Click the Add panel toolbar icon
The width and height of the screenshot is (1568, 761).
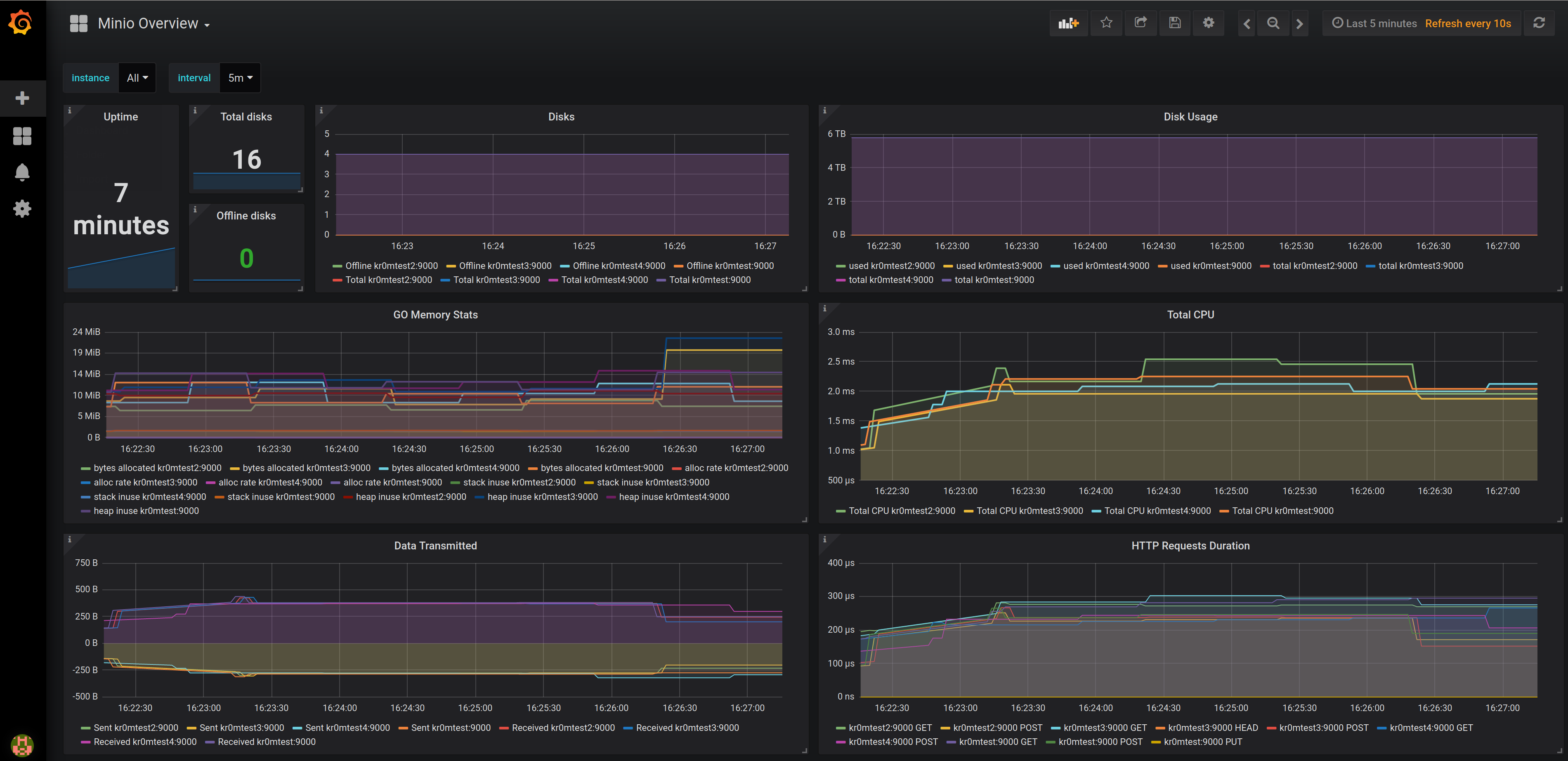1068,23
